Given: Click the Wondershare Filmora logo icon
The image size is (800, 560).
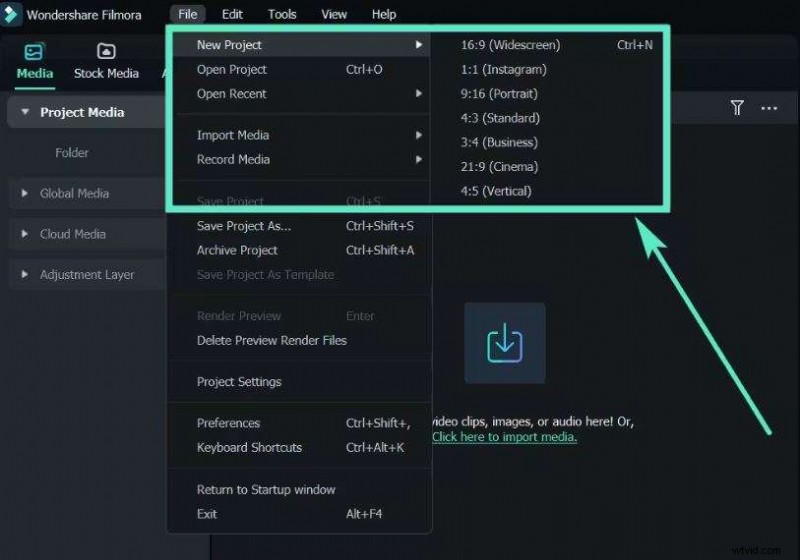Looking at the screenshot, I should [10, 14].
